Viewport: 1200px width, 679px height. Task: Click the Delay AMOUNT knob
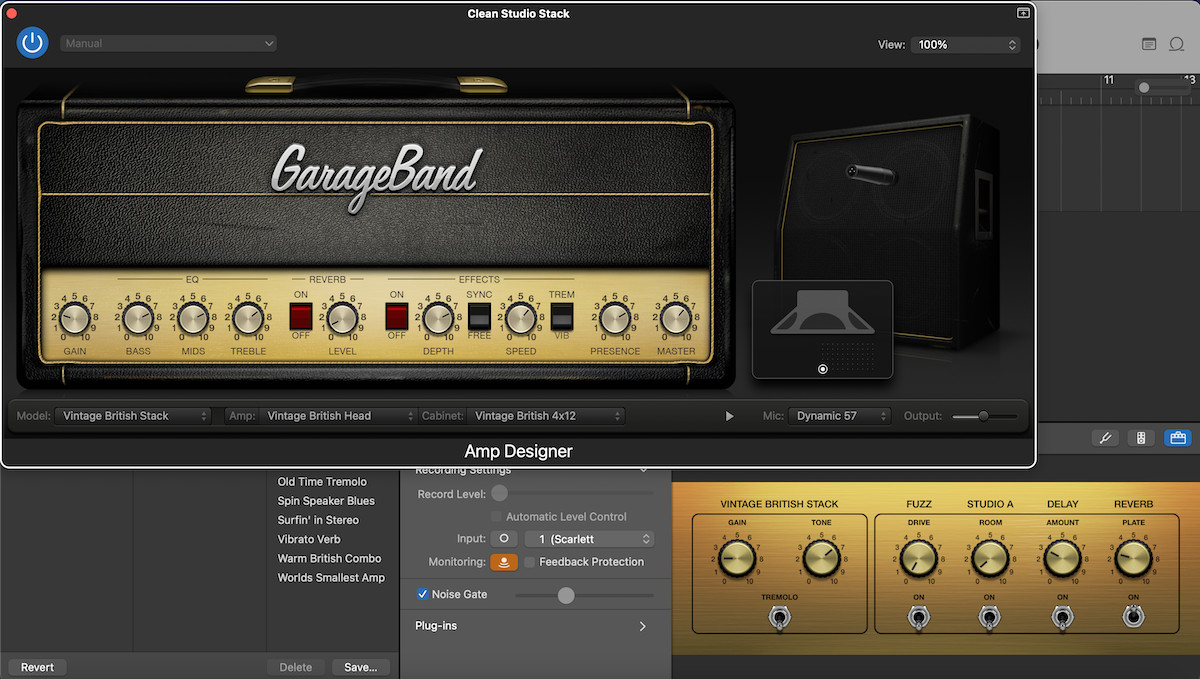tap(1062, 559)
